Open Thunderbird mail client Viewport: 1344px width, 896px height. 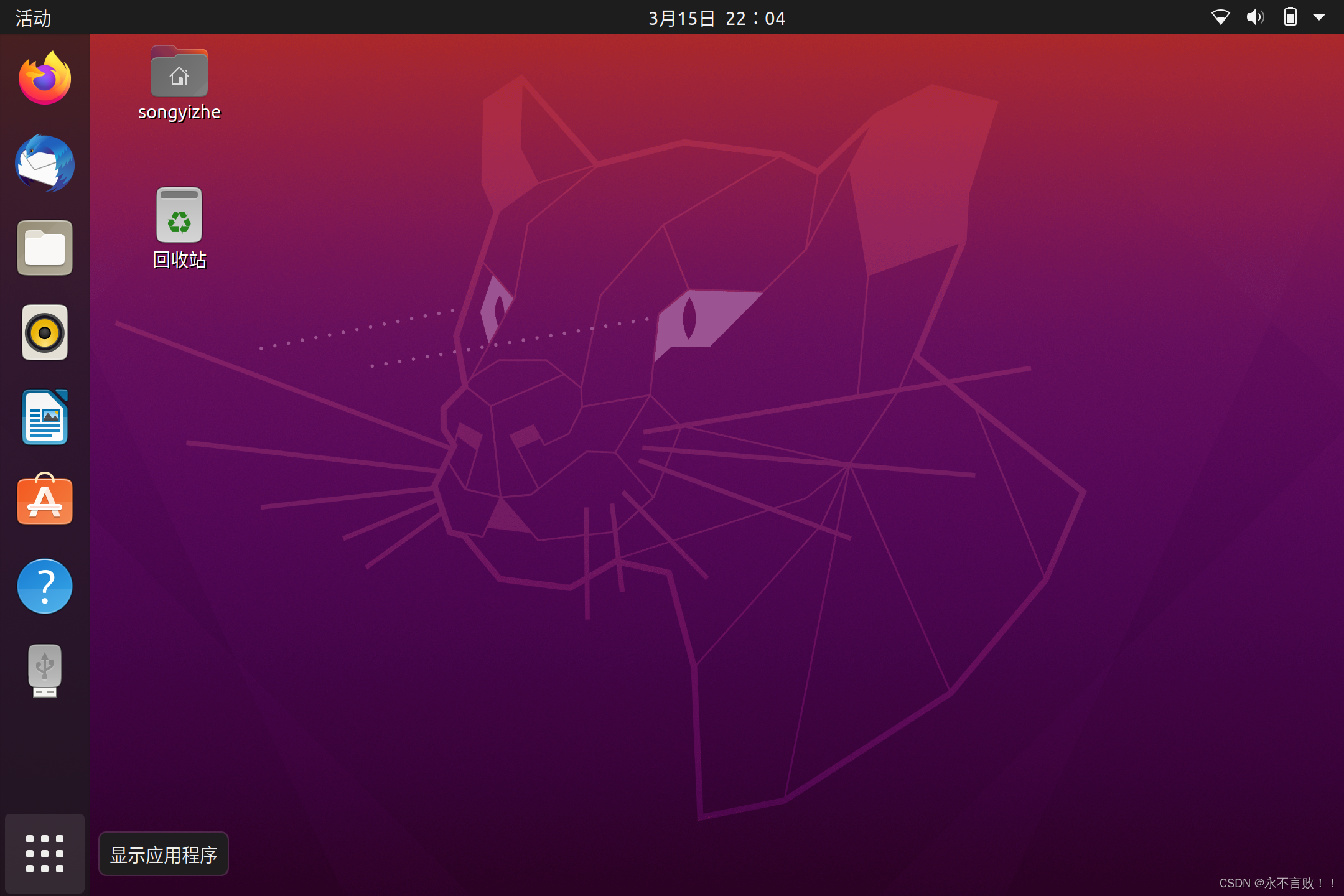45,163
